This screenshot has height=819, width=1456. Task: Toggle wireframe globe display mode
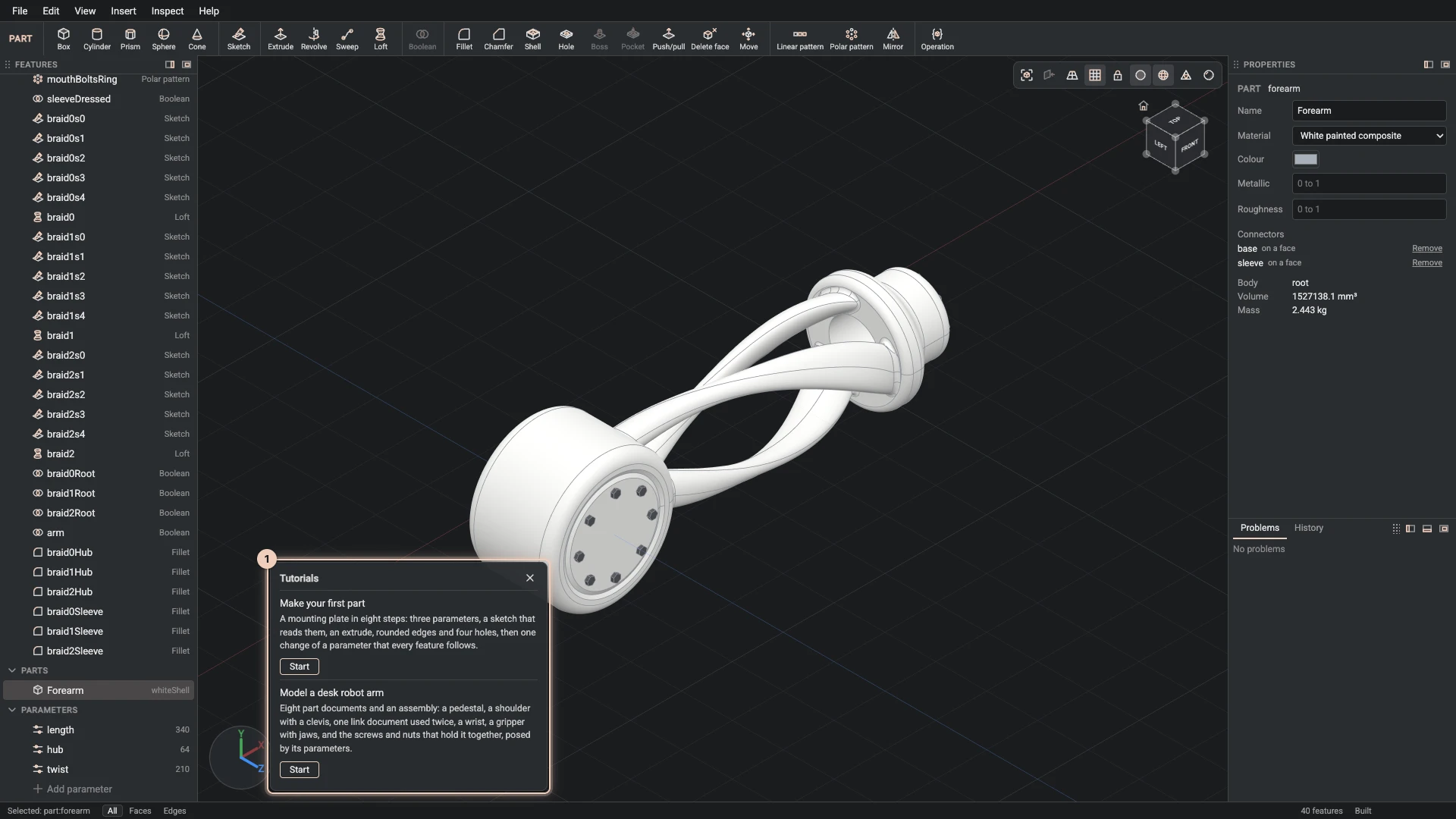coord(1163,75)
